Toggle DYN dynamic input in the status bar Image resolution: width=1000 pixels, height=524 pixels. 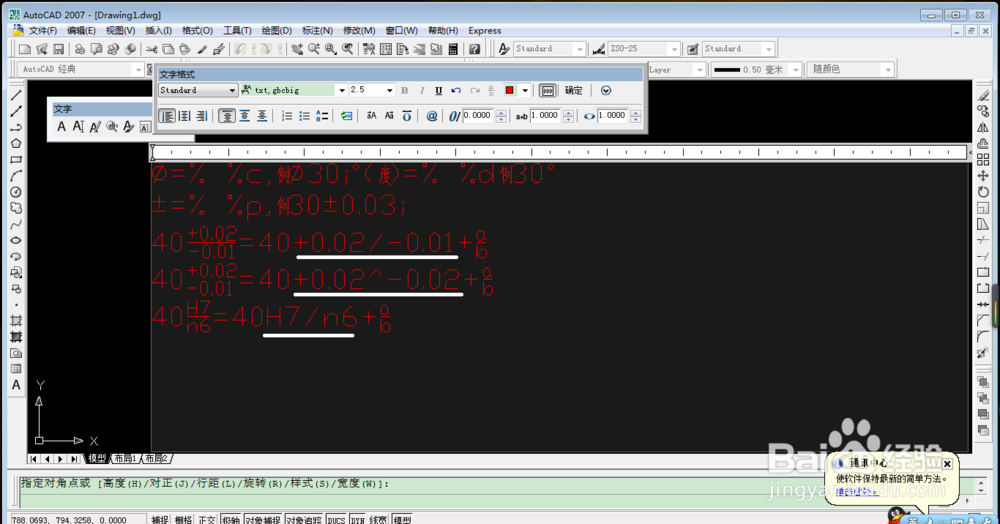(x=357, y=519)
